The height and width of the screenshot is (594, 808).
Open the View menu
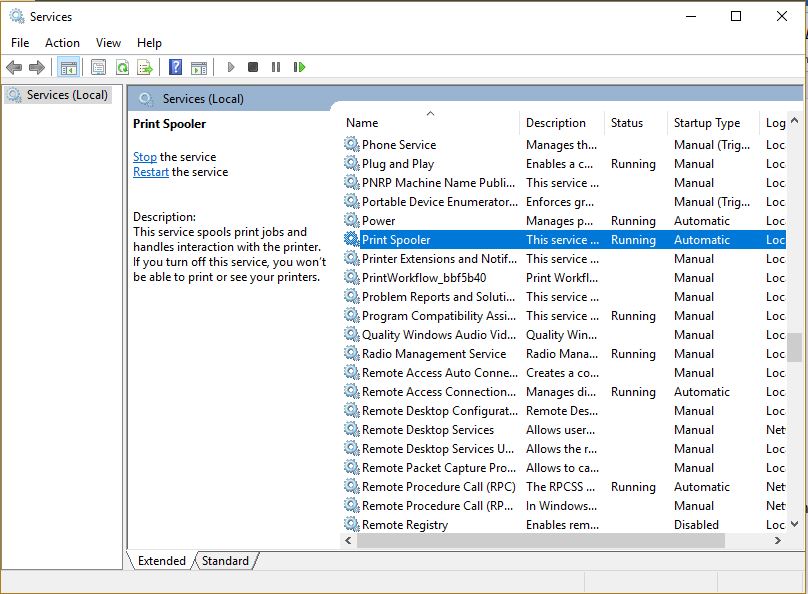108,42
